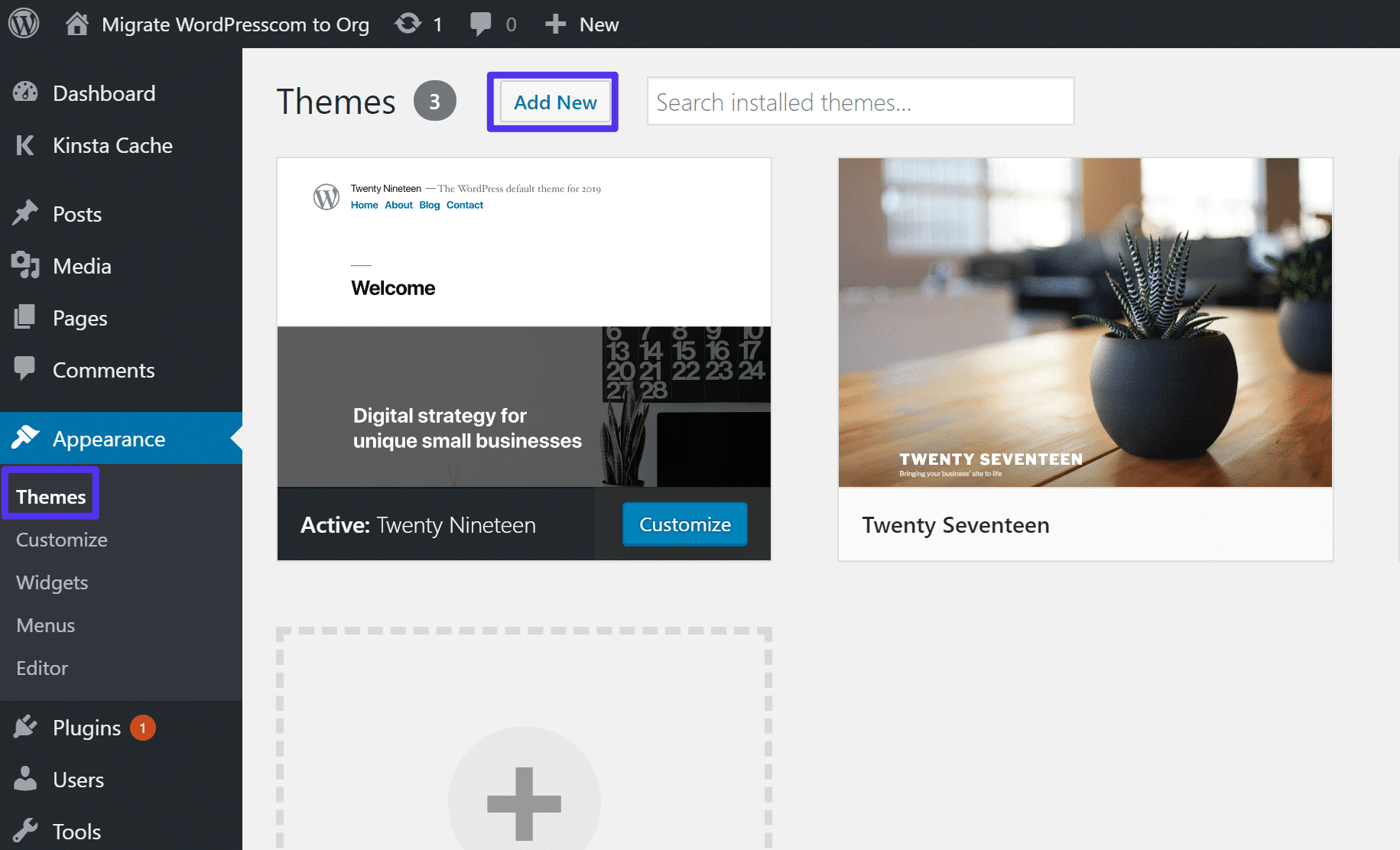Customize the active Twenty Nineteen theme
The height and width of the screenshot is (850, 1400).
coord(684,524)
